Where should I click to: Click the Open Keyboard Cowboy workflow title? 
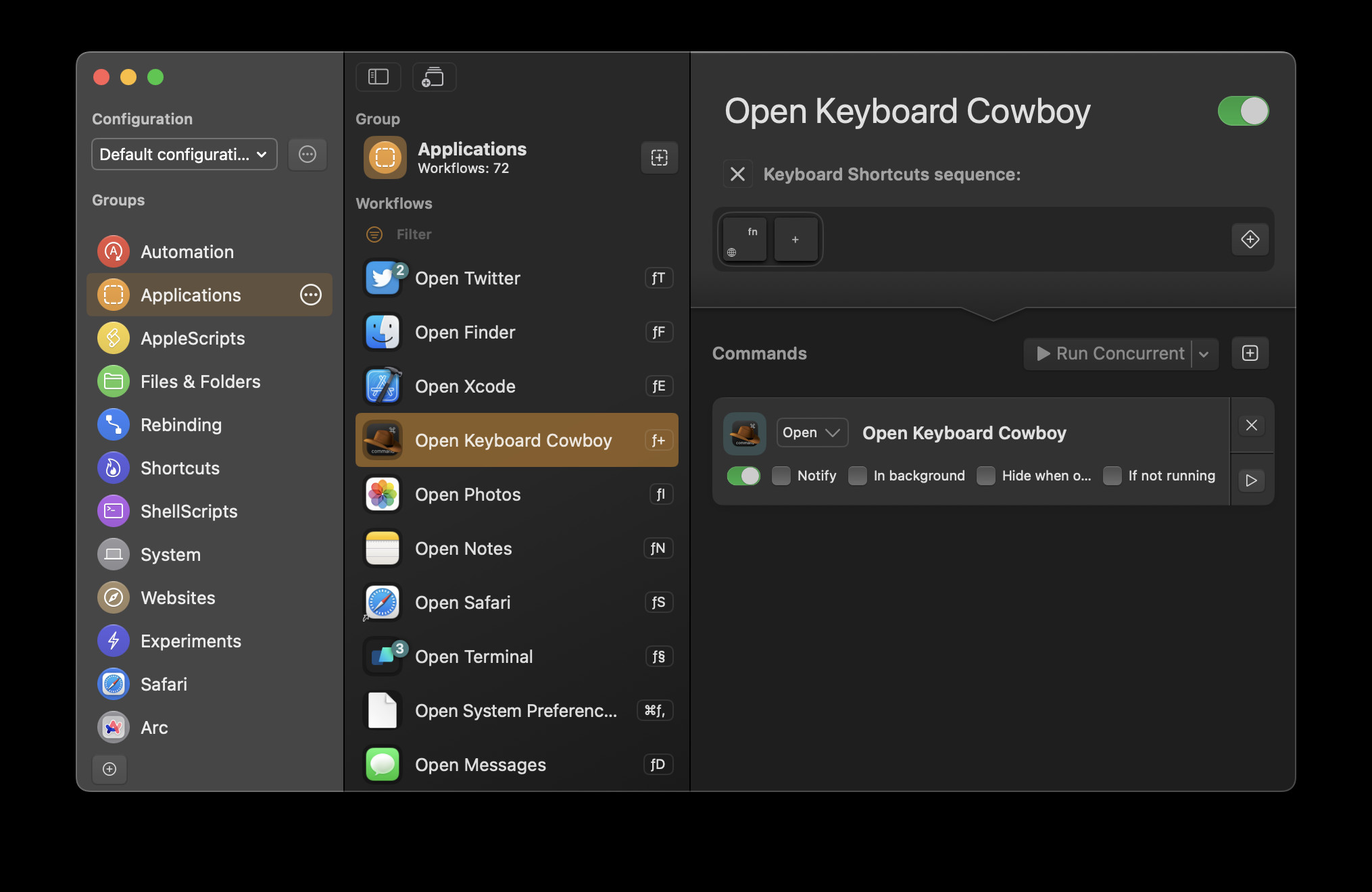click(908, 111)
